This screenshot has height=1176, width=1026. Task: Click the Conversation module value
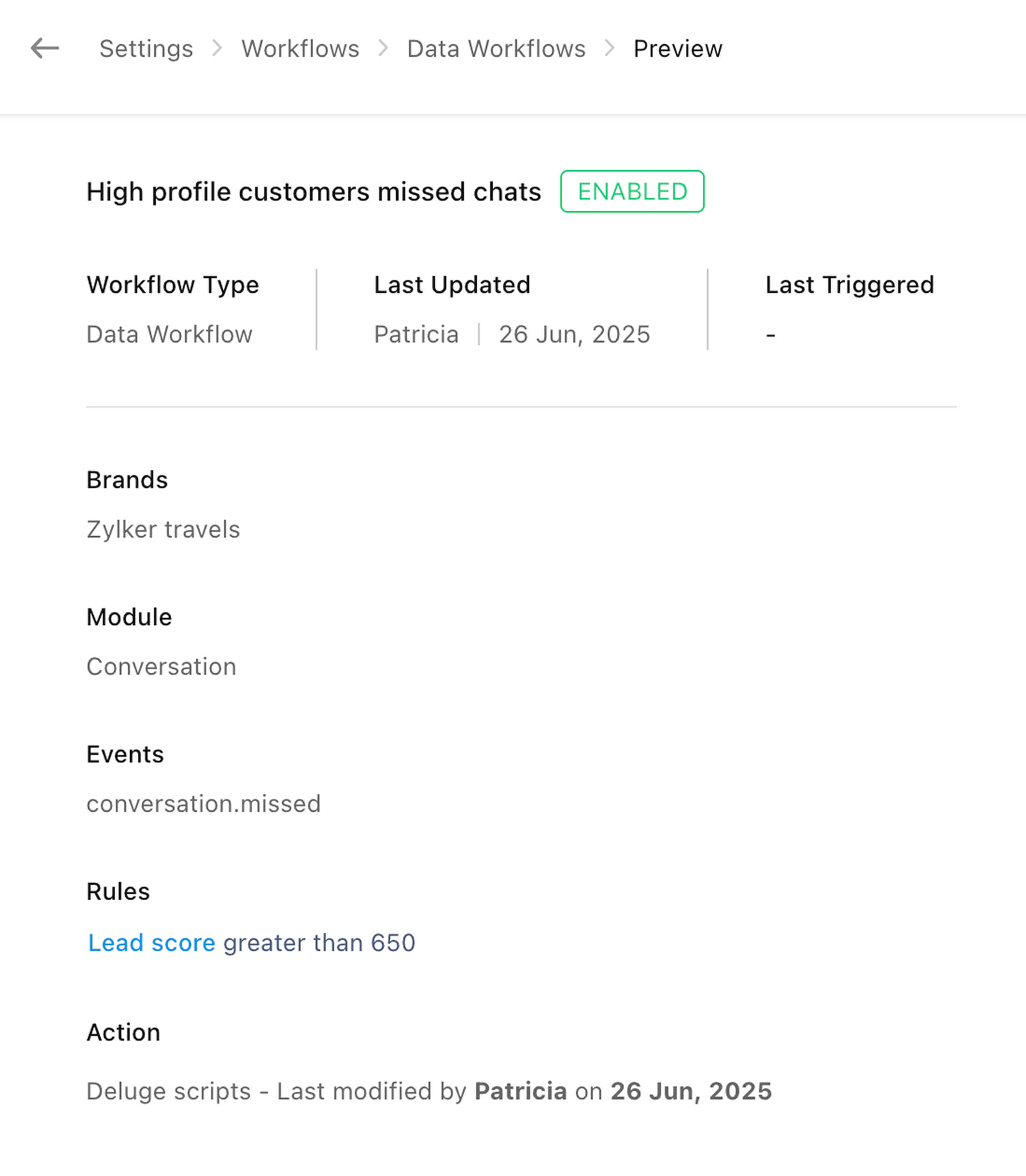click(161, 667)
